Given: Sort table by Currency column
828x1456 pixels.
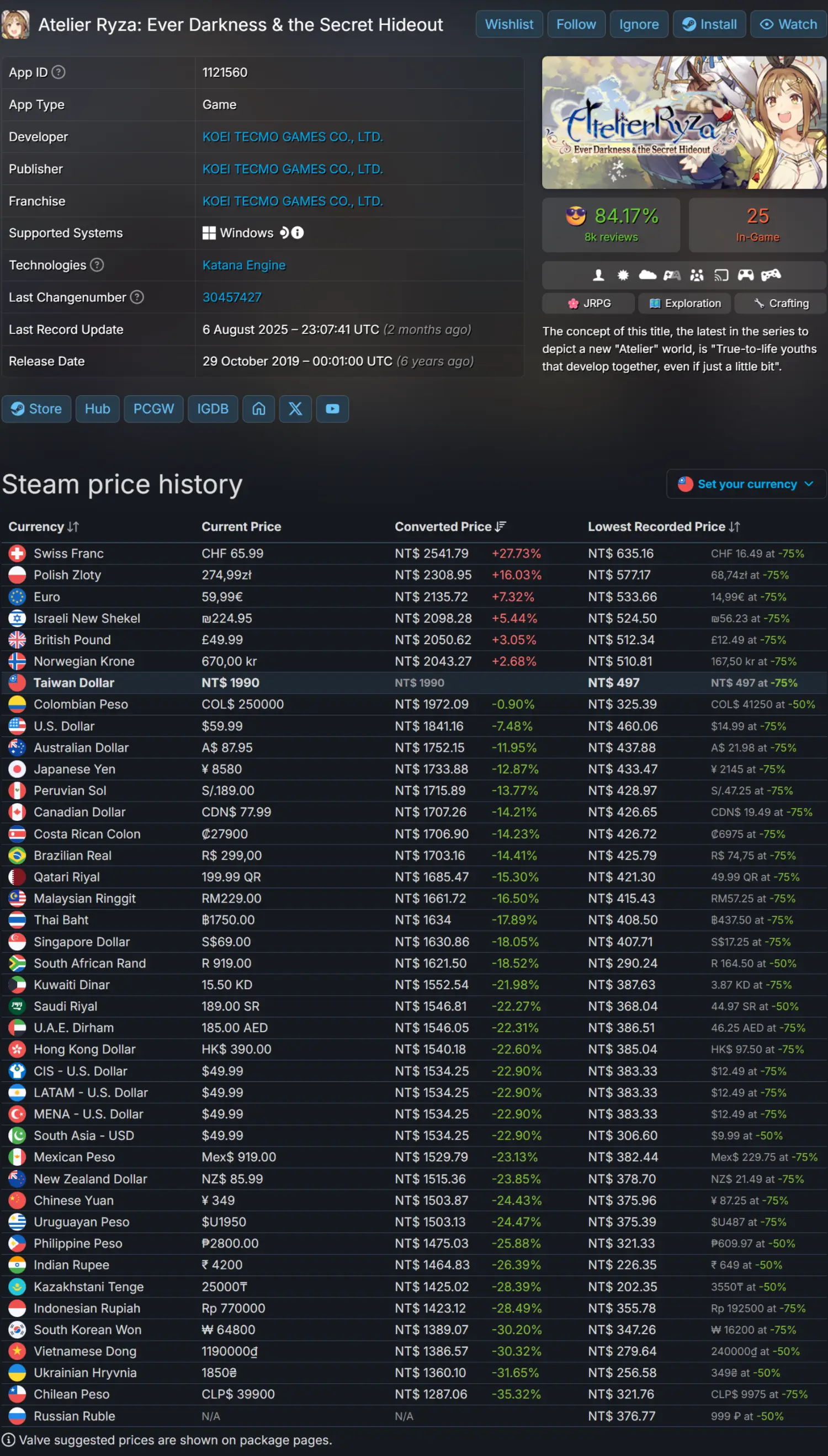Looking at the screenshot, I should click(x=43, y=527).
